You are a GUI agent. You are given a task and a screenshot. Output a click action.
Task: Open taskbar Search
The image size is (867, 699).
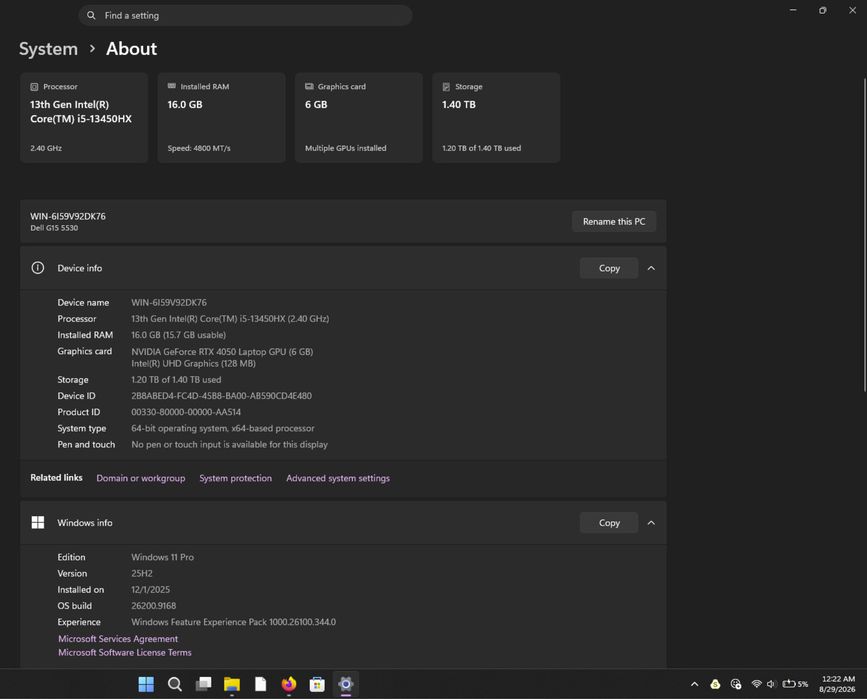175,684
